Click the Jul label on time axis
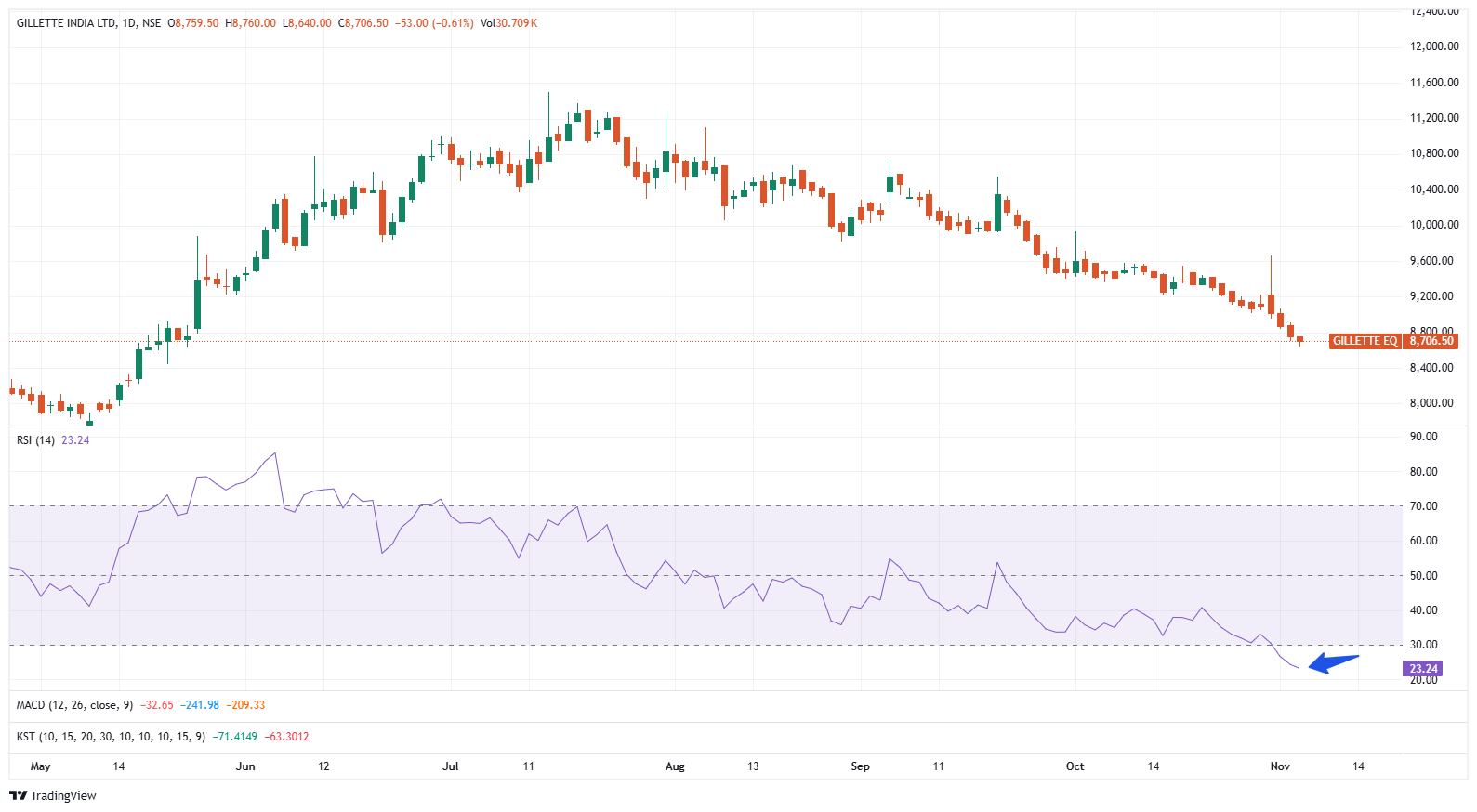The image size is (1477, 812). 451,766
